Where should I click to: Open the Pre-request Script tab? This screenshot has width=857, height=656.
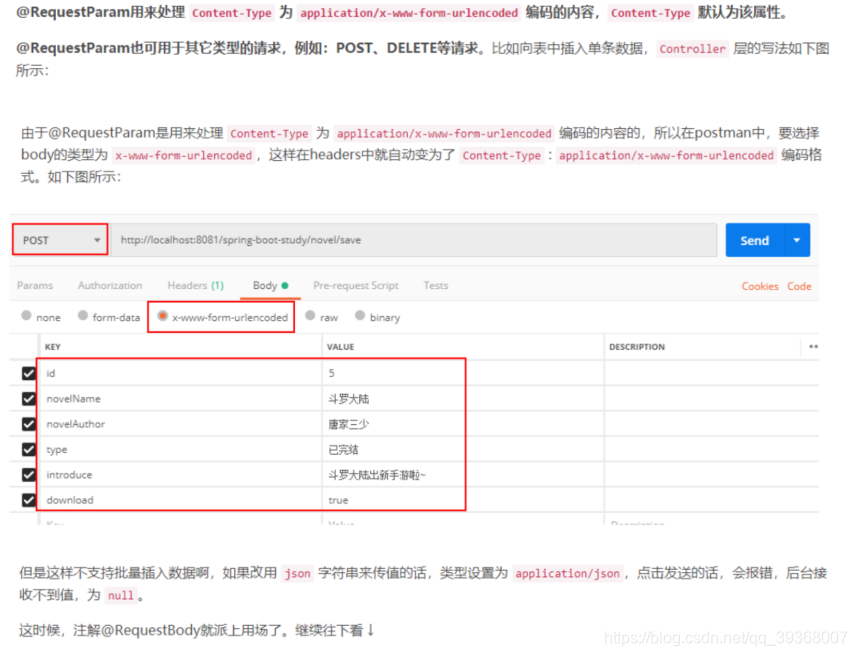coord(355,285)
